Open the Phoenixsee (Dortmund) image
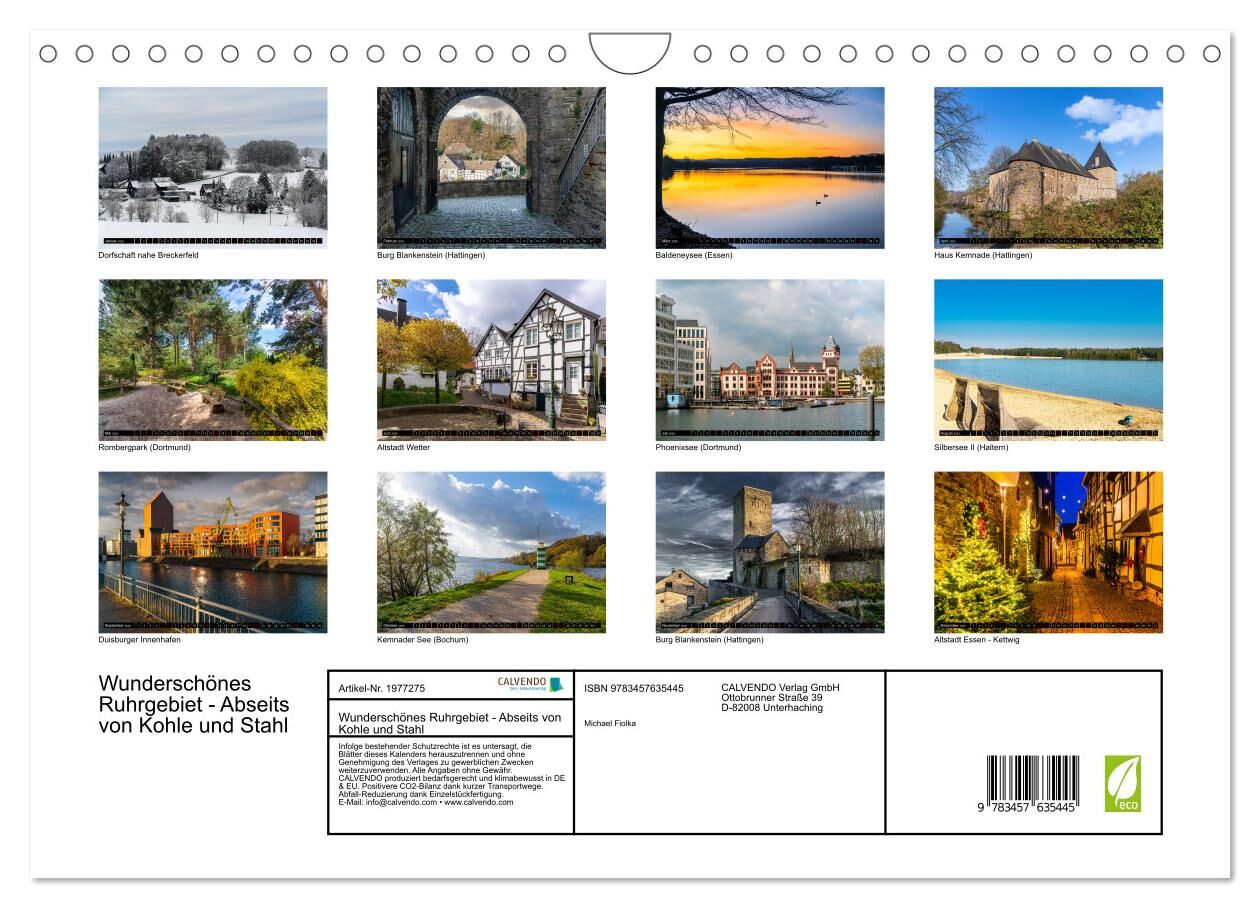The width and height of the screenshot is (1260, 908). pos(769,359)
